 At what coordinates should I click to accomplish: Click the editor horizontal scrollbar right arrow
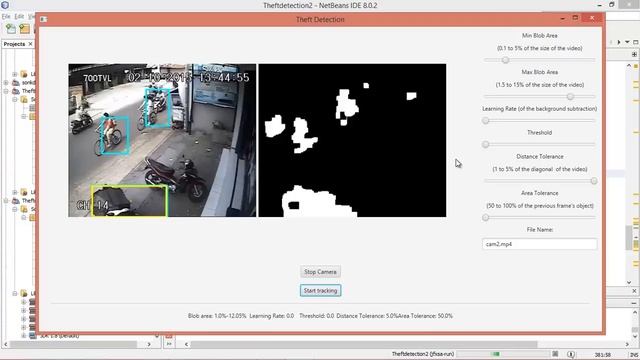[x=627, y=344]
